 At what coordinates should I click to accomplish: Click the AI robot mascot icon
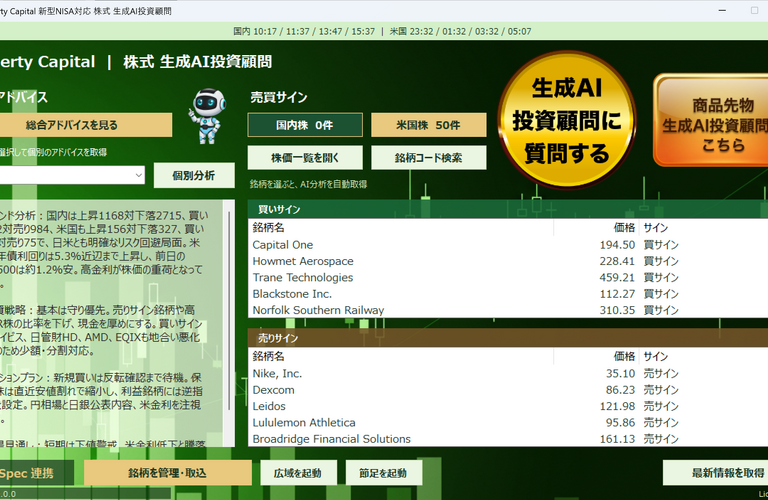pos(207,116)
